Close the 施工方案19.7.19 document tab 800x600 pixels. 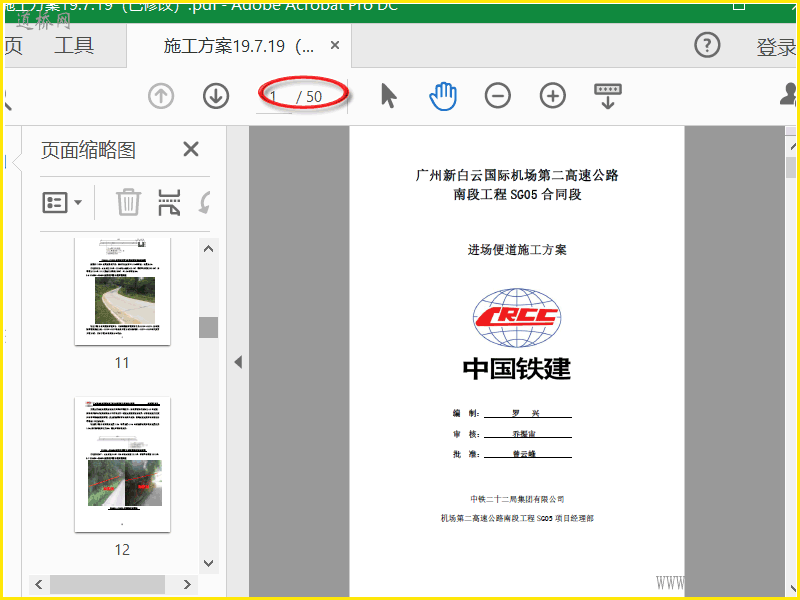point(335,45)
